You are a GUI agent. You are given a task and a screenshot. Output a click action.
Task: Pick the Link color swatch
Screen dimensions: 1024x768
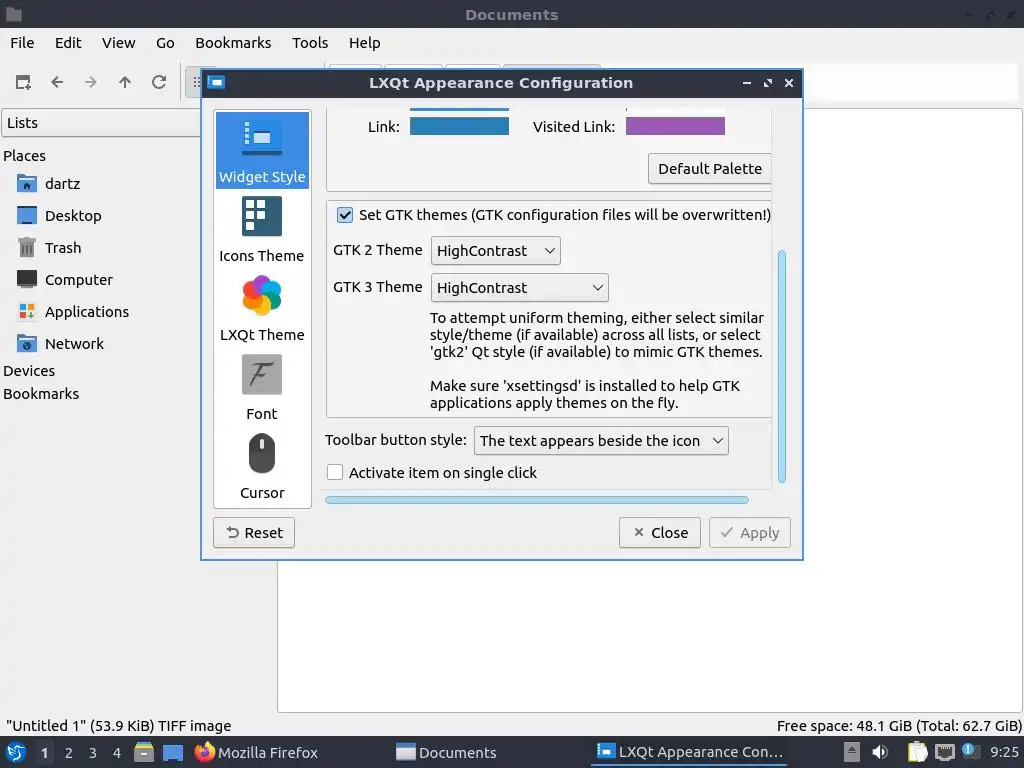[x=459, y=126]
